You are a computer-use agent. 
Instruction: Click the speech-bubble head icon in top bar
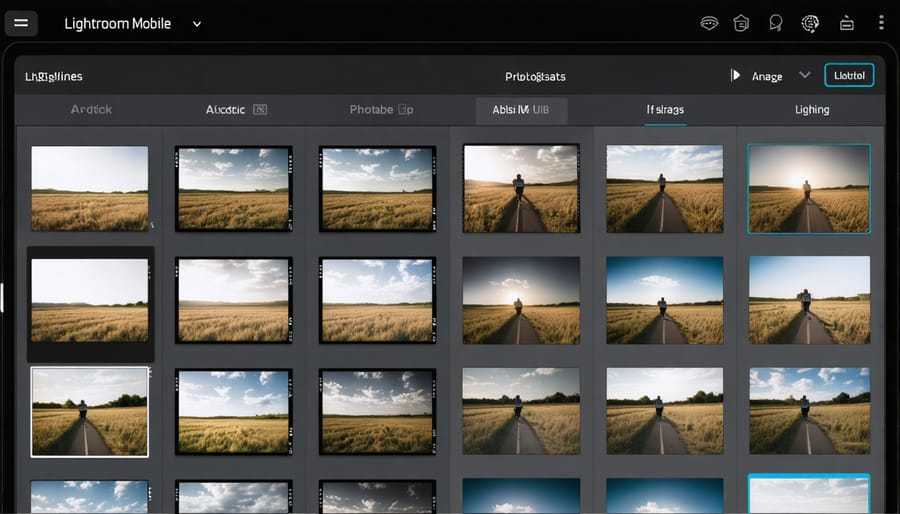tap(776, 24)
